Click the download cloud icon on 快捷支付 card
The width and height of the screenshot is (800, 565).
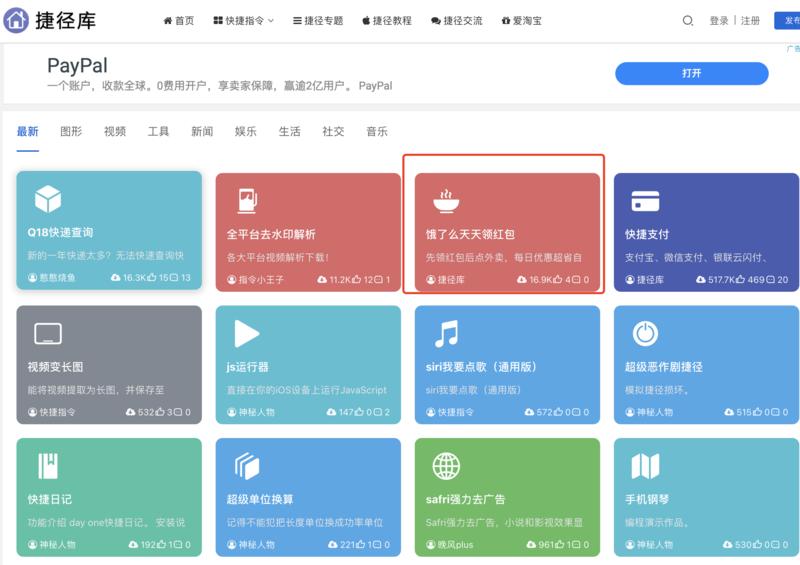coord(701,280)
